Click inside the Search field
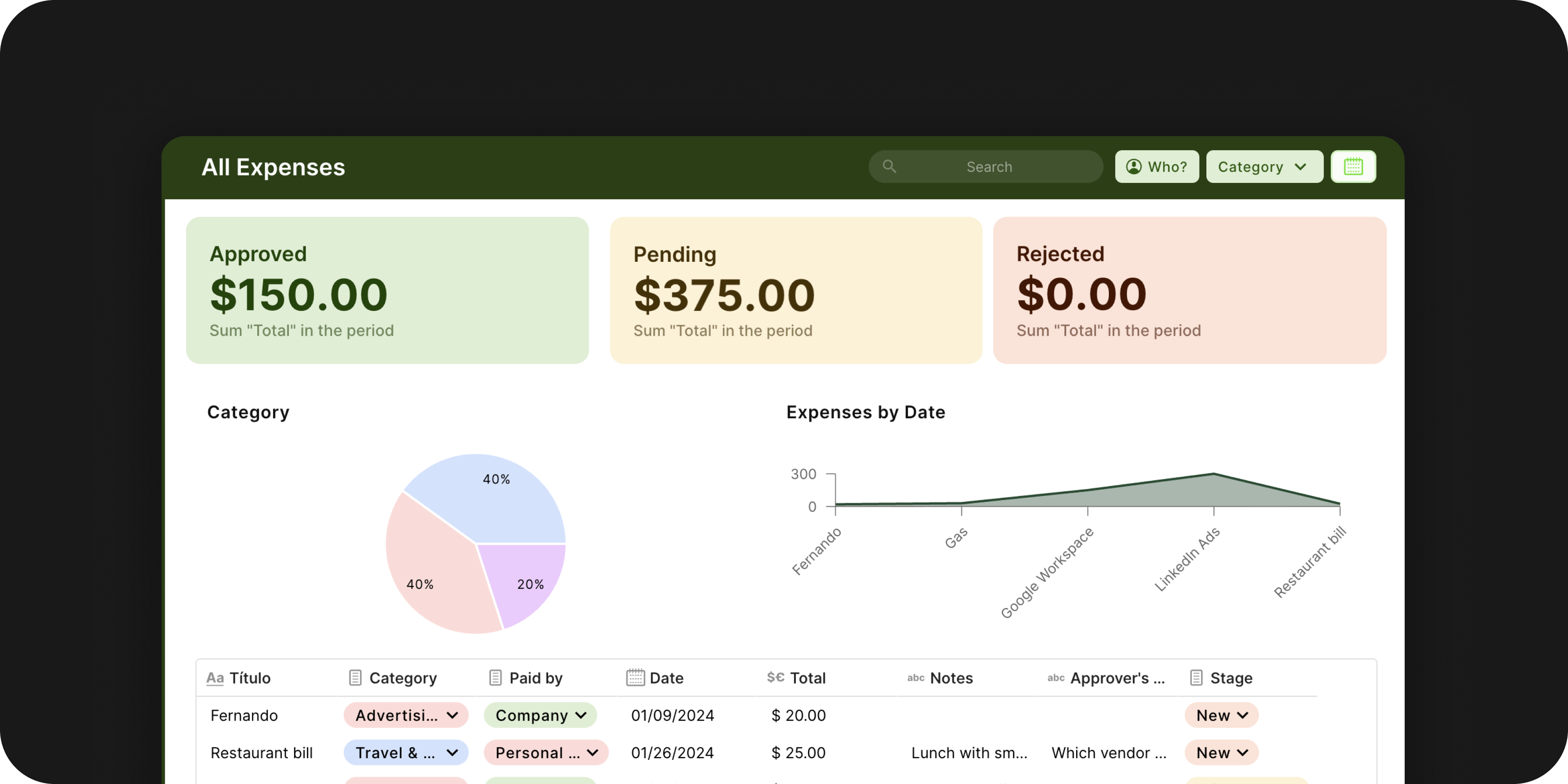 [x=988, y=166]
